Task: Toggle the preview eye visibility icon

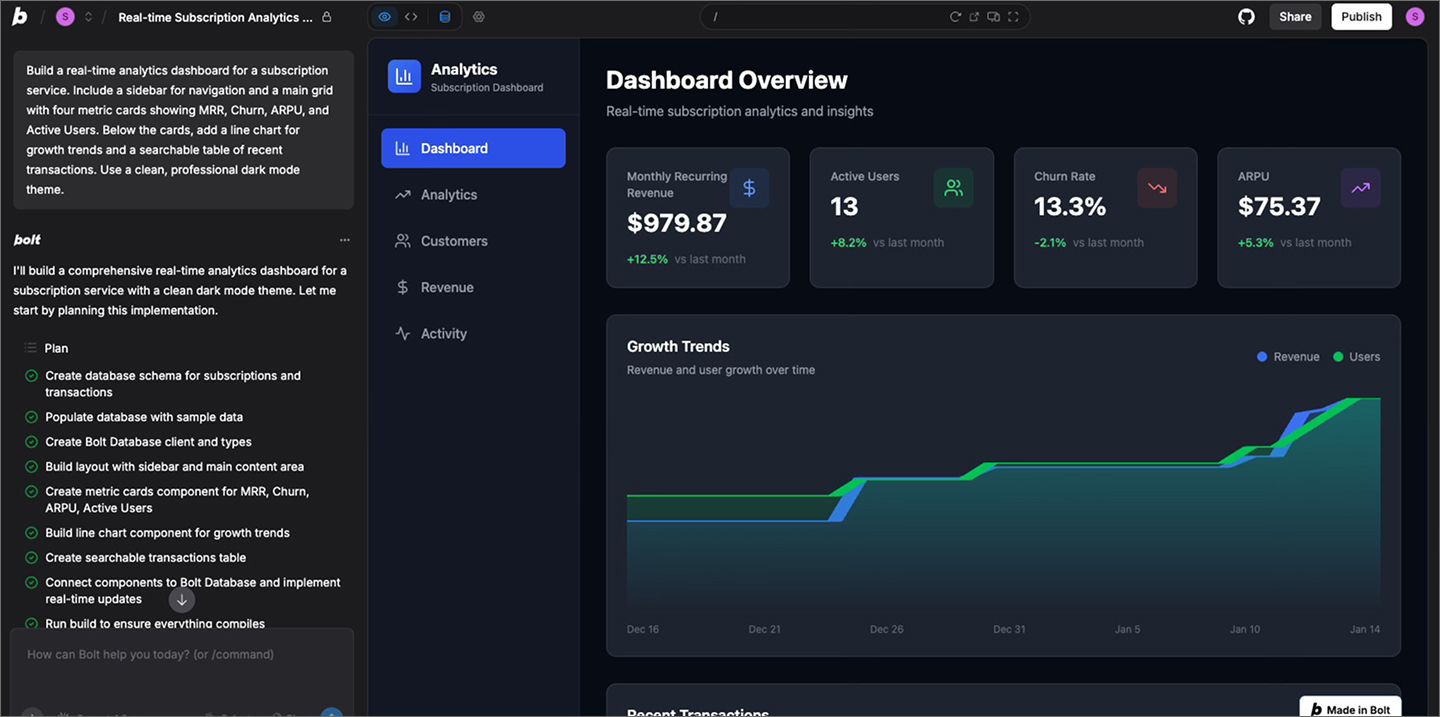Action: 384,16
